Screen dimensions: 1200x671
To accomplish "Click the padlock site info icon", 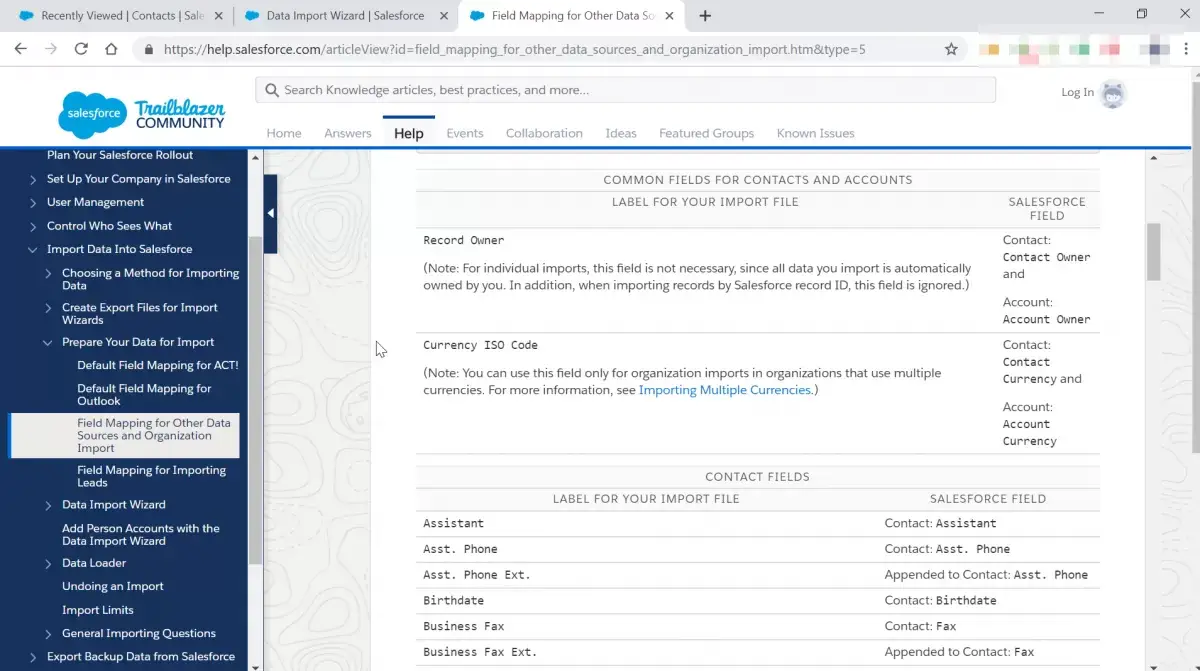I will click(149, 49).
